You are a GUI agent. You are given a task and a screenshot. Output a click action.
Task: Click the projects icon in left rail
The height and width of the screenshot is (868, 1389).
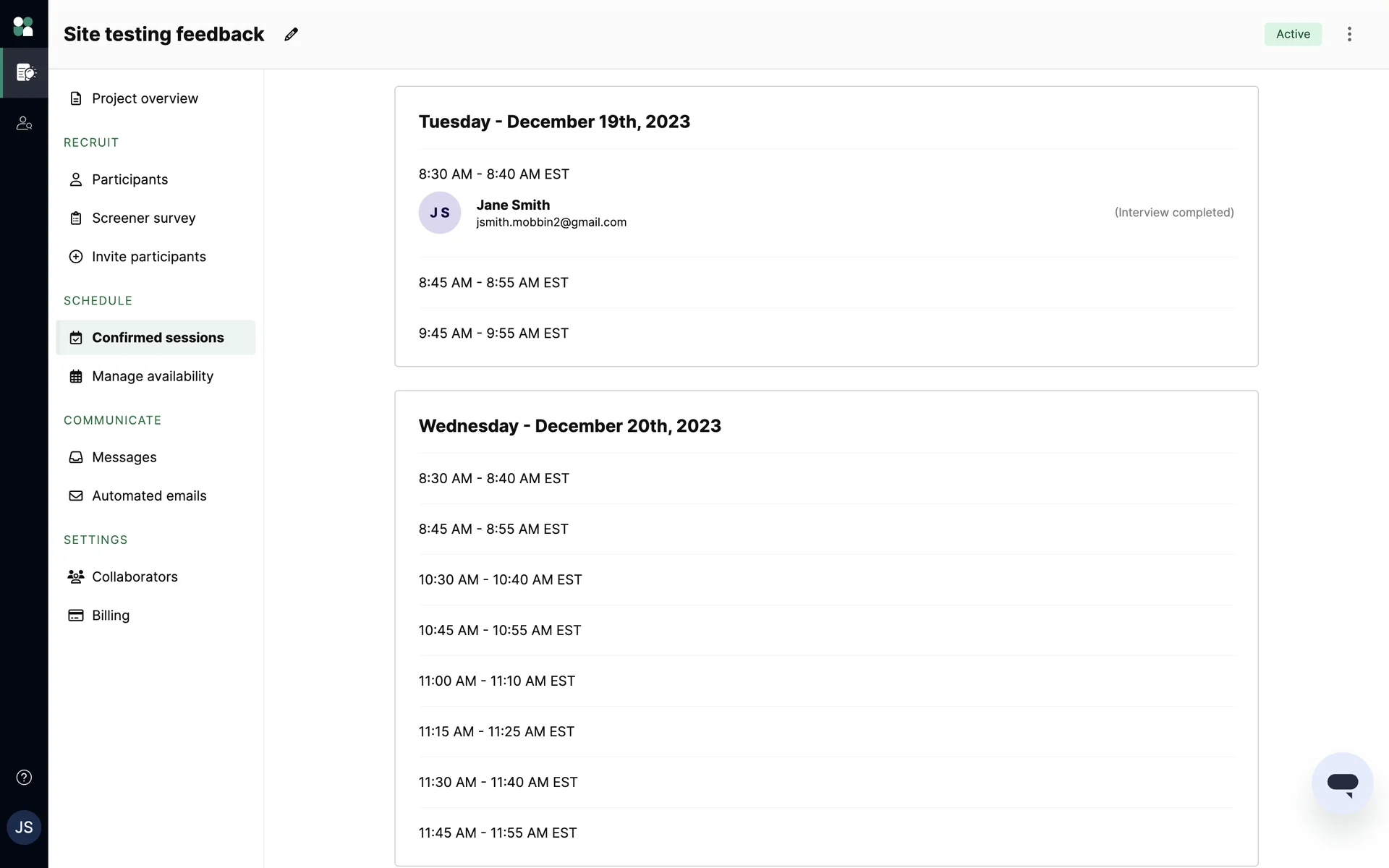(x=25, y=72)
